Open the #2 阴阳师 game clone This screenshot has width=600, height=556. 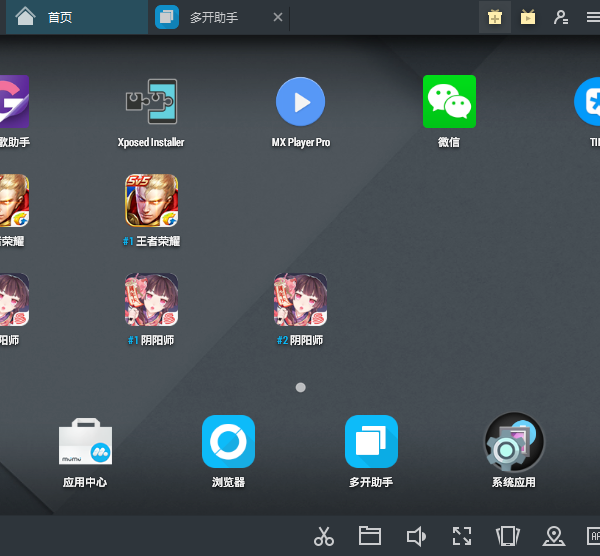[301, 300]
